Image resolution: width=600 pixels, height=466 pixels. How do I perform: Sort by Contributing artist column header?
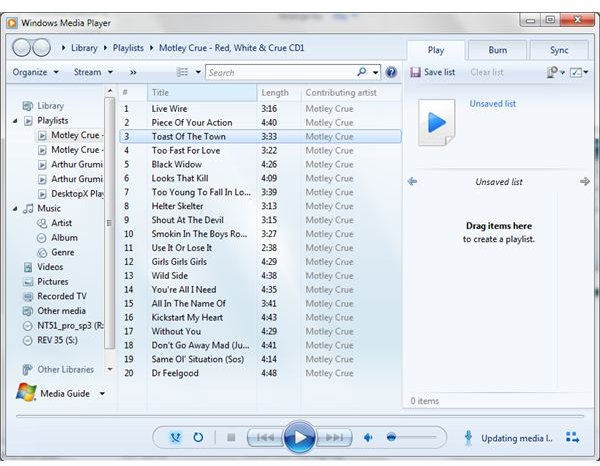[x=351, y=93]
